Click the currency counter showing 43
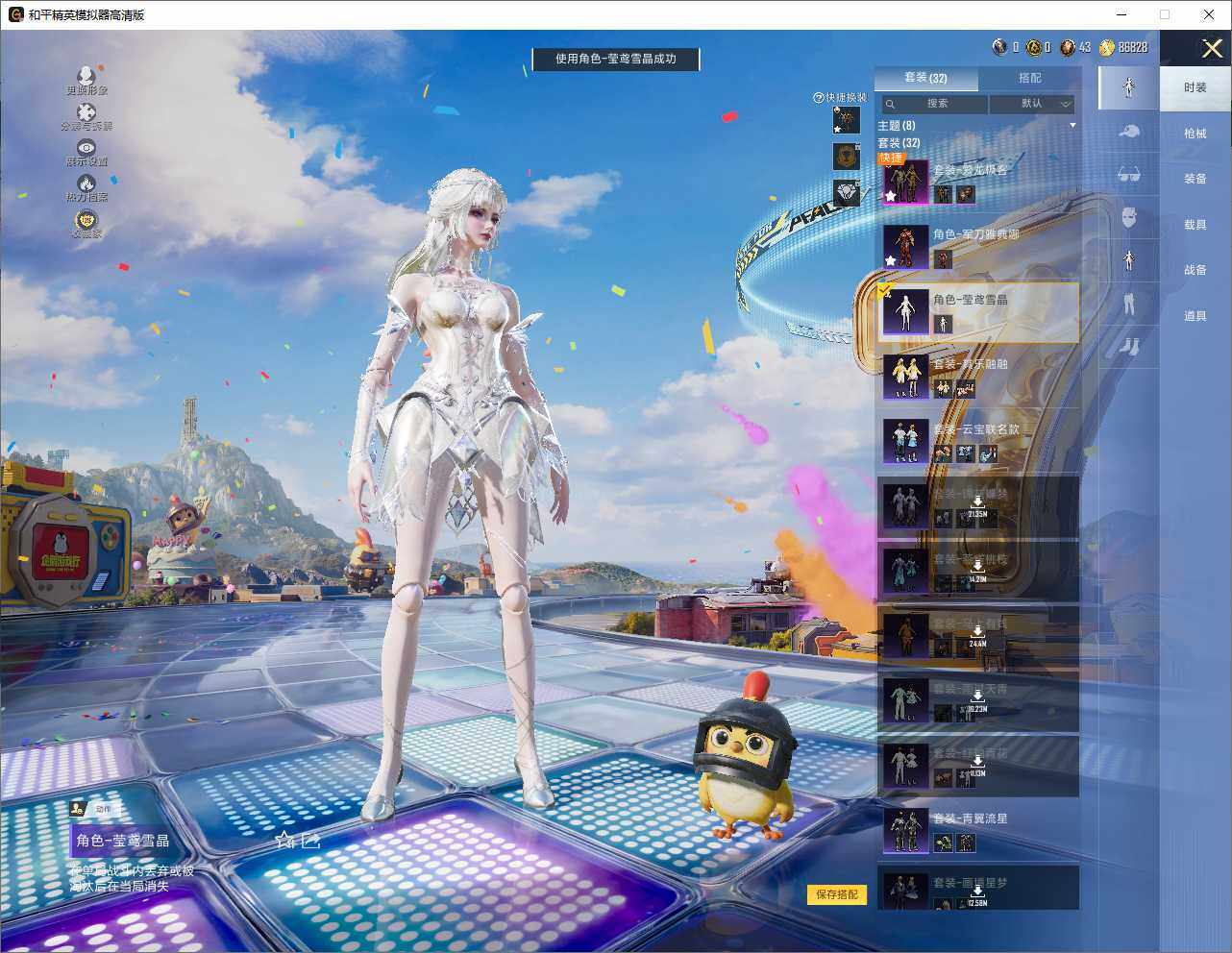Screen dimensions: 1232x953 click(x=1075, y=46)
